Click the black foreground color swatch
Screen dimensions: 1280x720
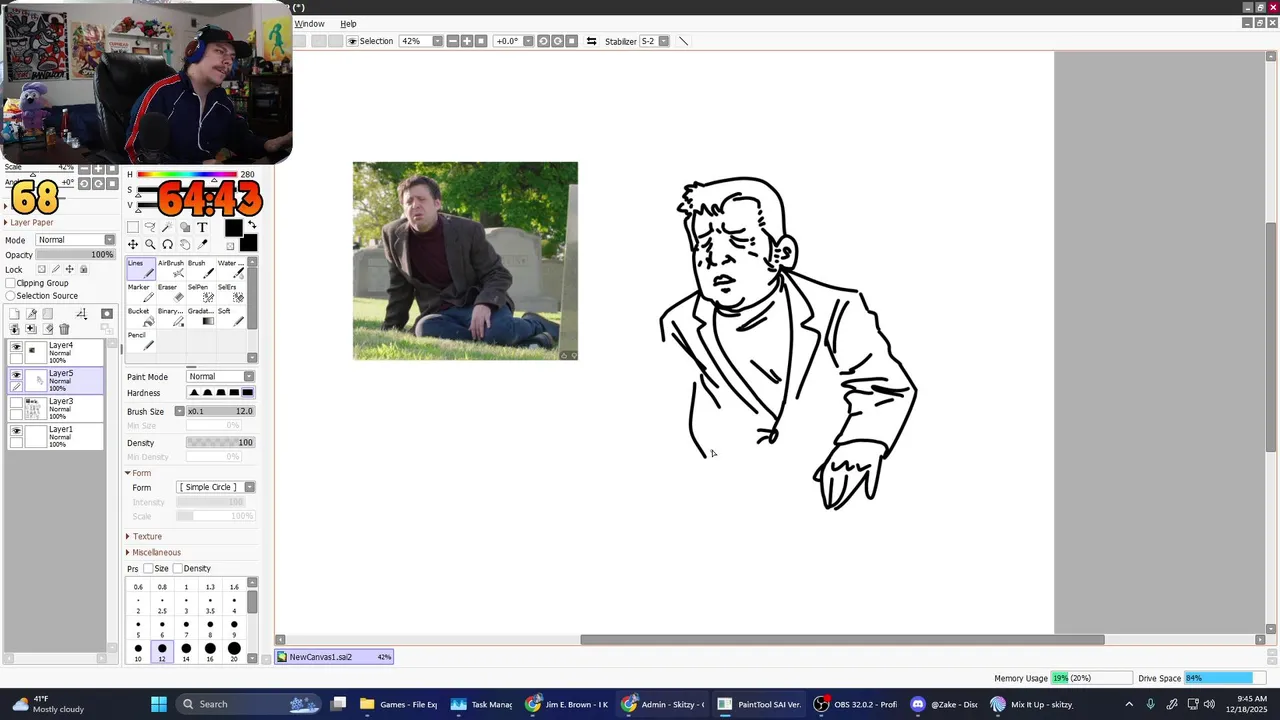point(233,228)
